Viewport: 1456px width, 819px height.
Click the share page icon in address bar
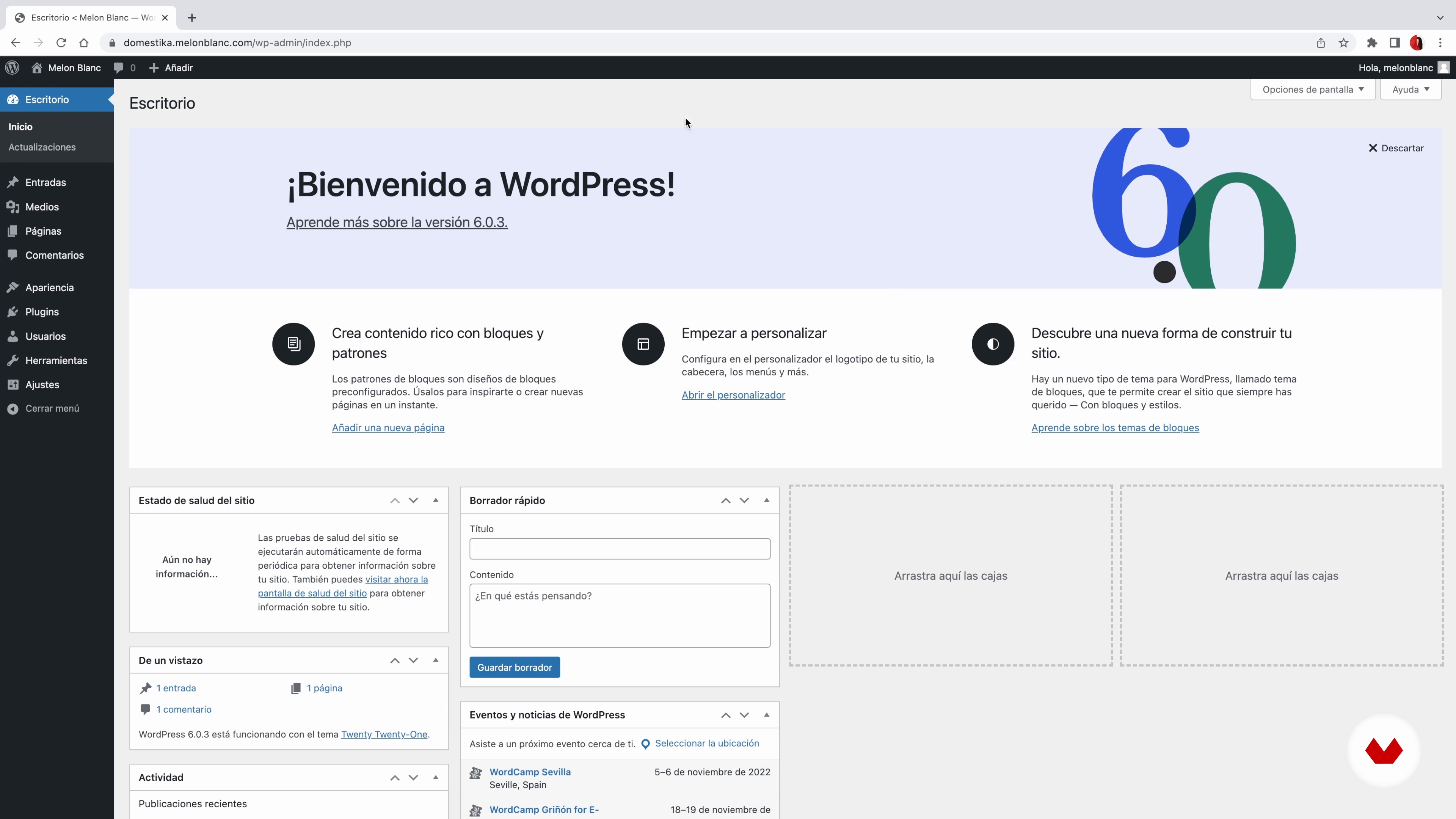[1321, 43]
